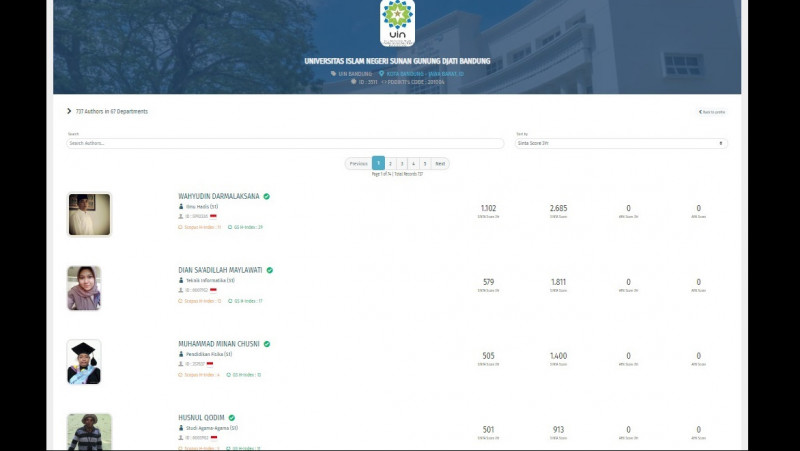Click Wahyudin Darmalaksana's profile photo

(89, 214)
